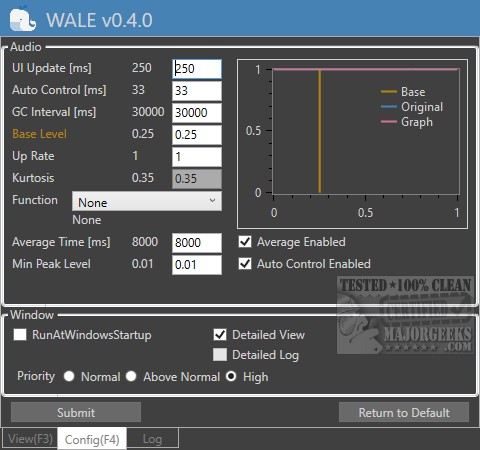The image size is (480, 450).
Task: Select High priority radio button
Action: tap(231, 376)
